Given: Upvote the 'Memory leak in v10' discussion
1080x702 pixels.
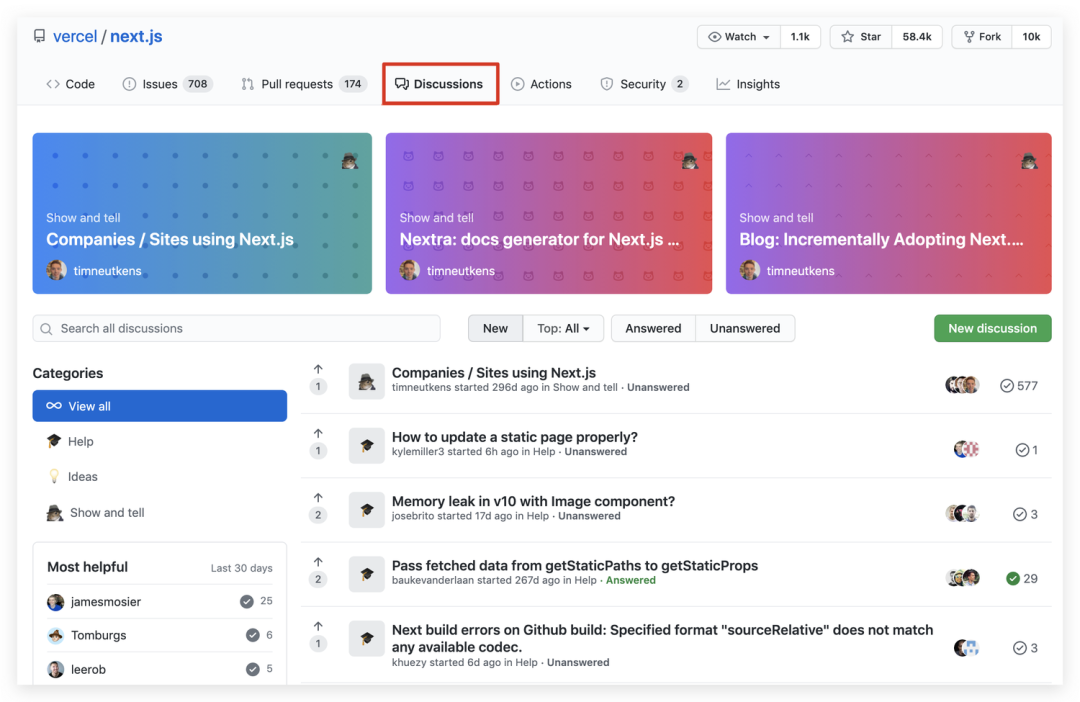Looking at the screenshot, I should coord(318,498).
